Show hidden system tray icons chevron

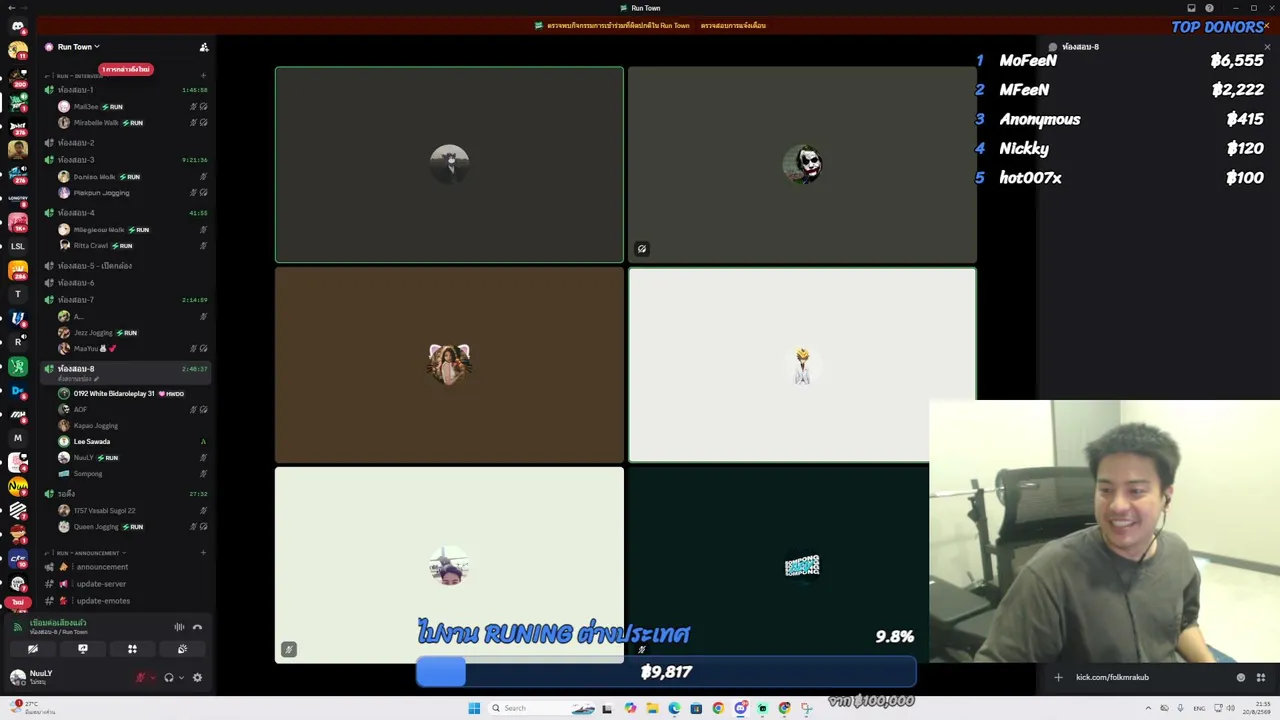click(x=1148, y=708)
